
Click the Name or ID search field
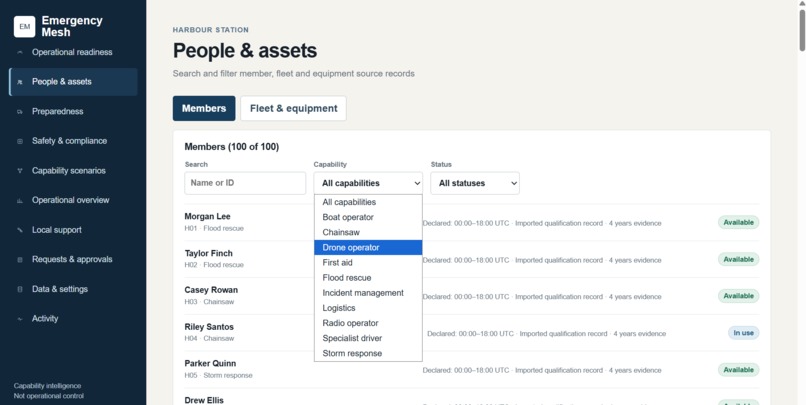[245, 183]
